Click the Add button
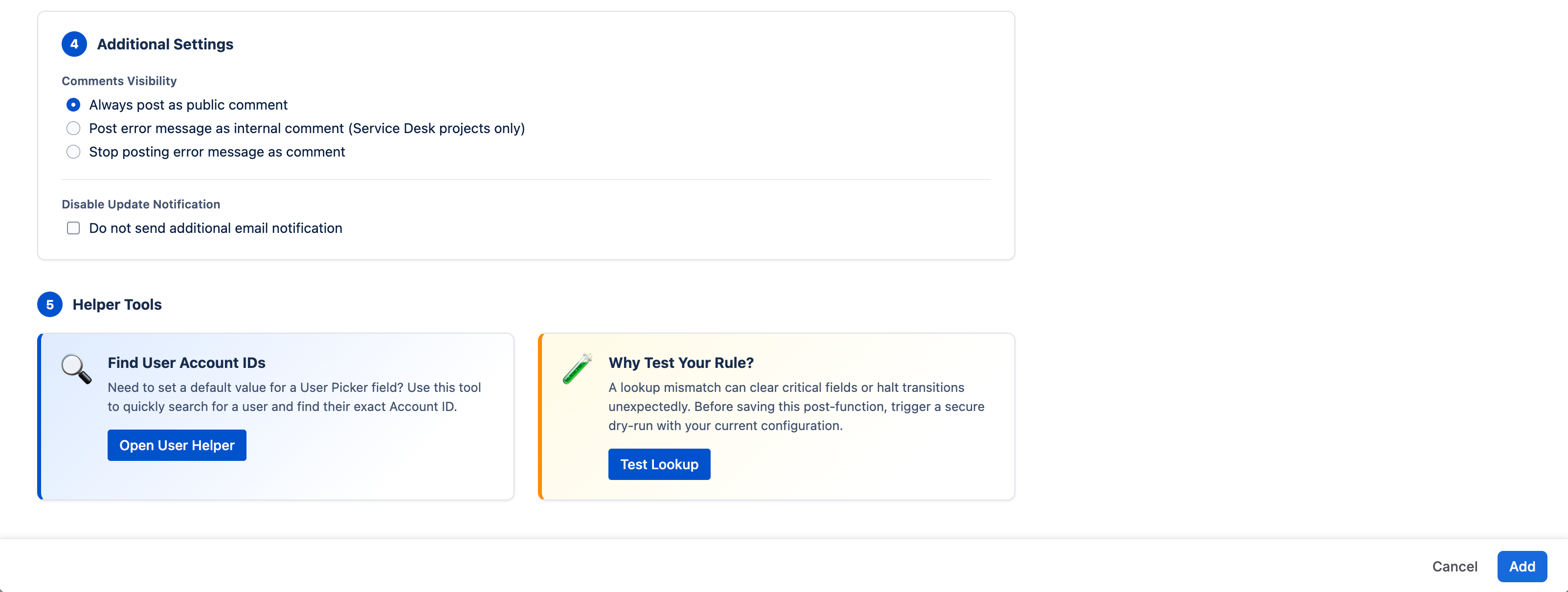This screenshot has height=592, width=1568. pos(1523,567)
